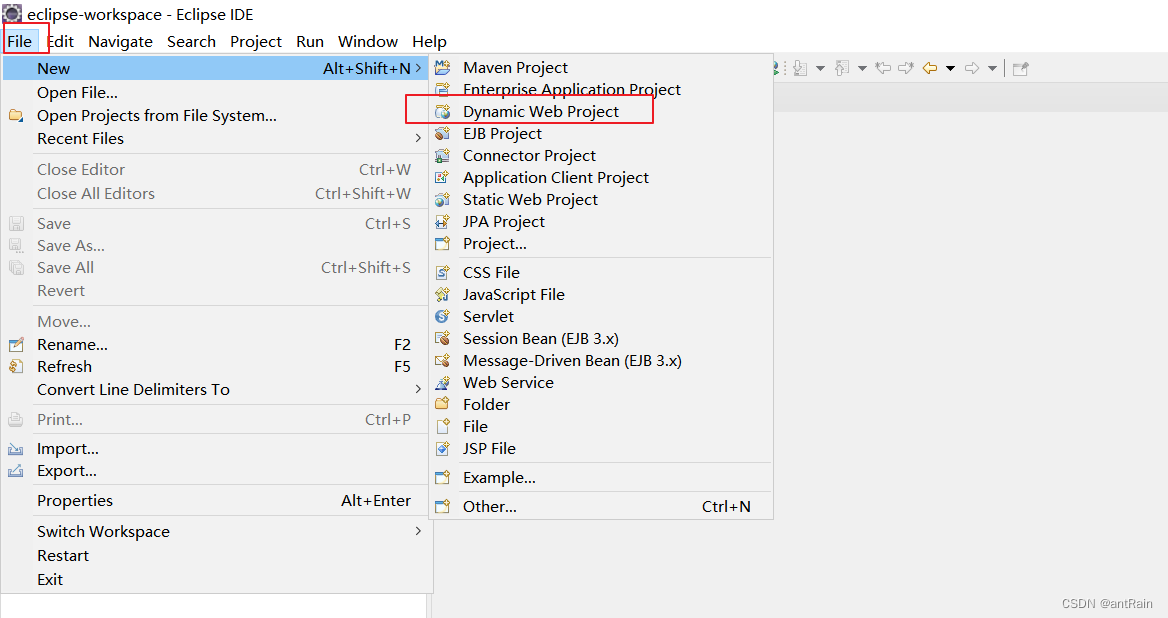
Task: Click the Back navigation yellow arrow
Action: tap(930, 68)
